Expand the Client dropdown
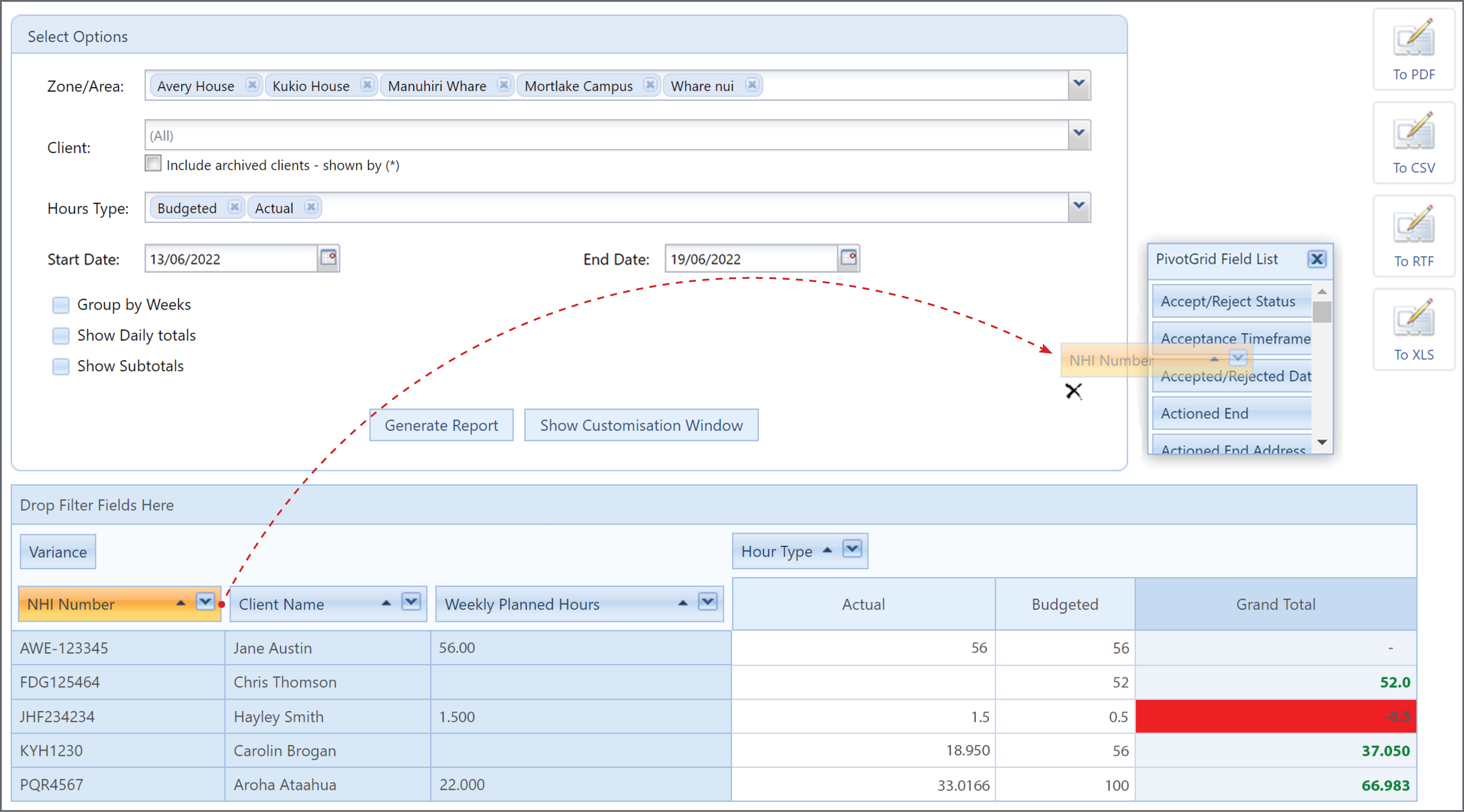Viewport: 1464px width, 812px height. click(x=1079, y=135)
